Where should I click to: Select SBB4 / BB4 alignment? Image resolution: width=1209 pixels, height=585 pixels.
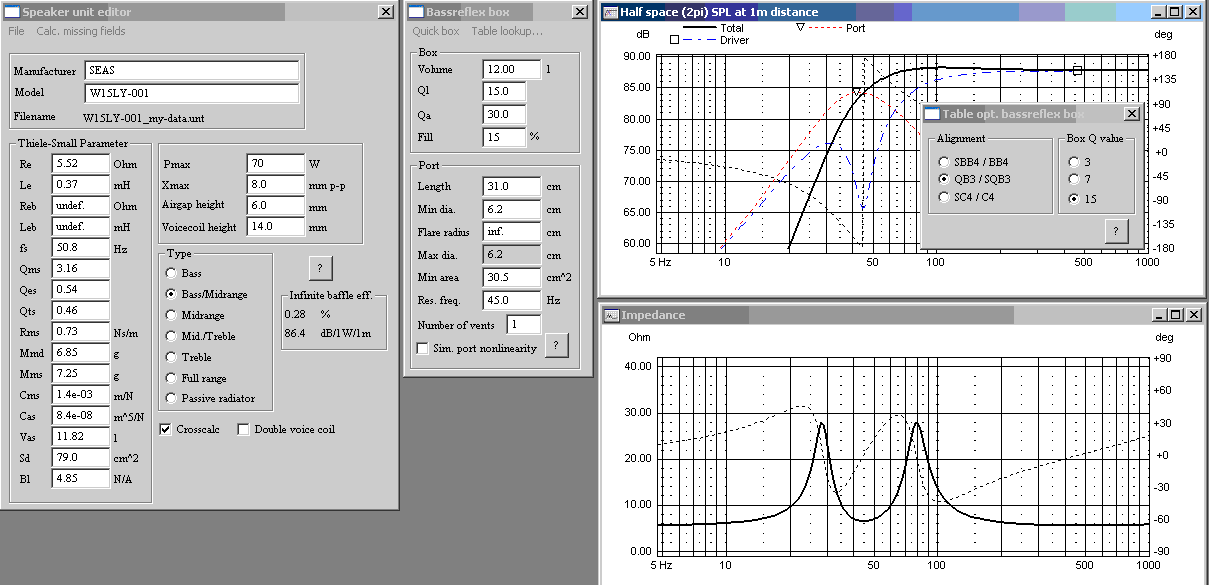[x=943, y=162]
